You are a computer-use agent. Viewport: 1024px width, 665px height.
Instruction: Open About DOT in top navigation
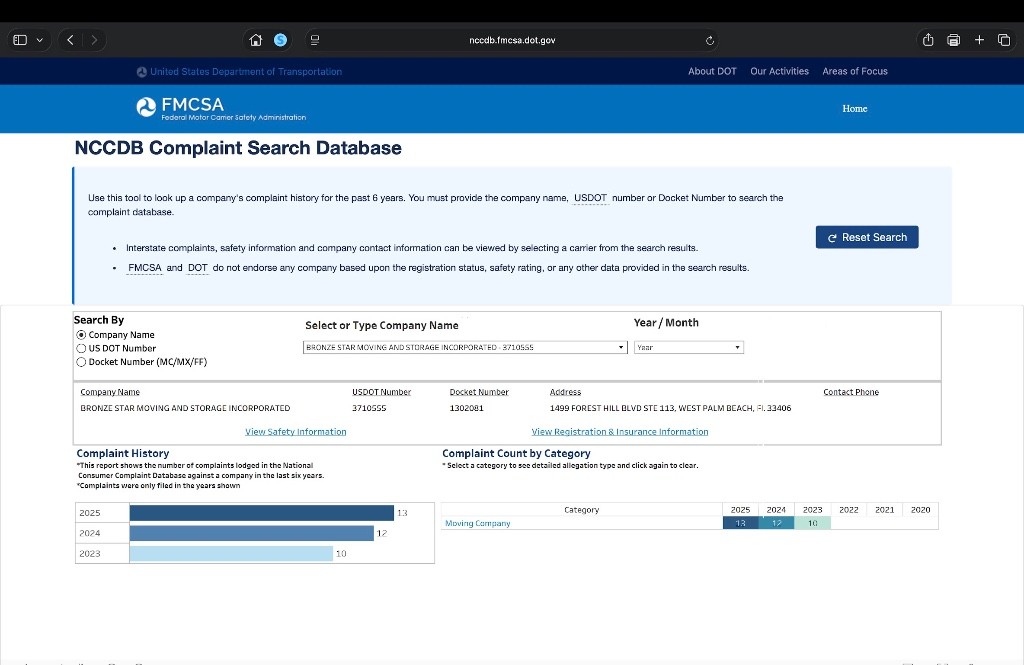click(712, 71)
